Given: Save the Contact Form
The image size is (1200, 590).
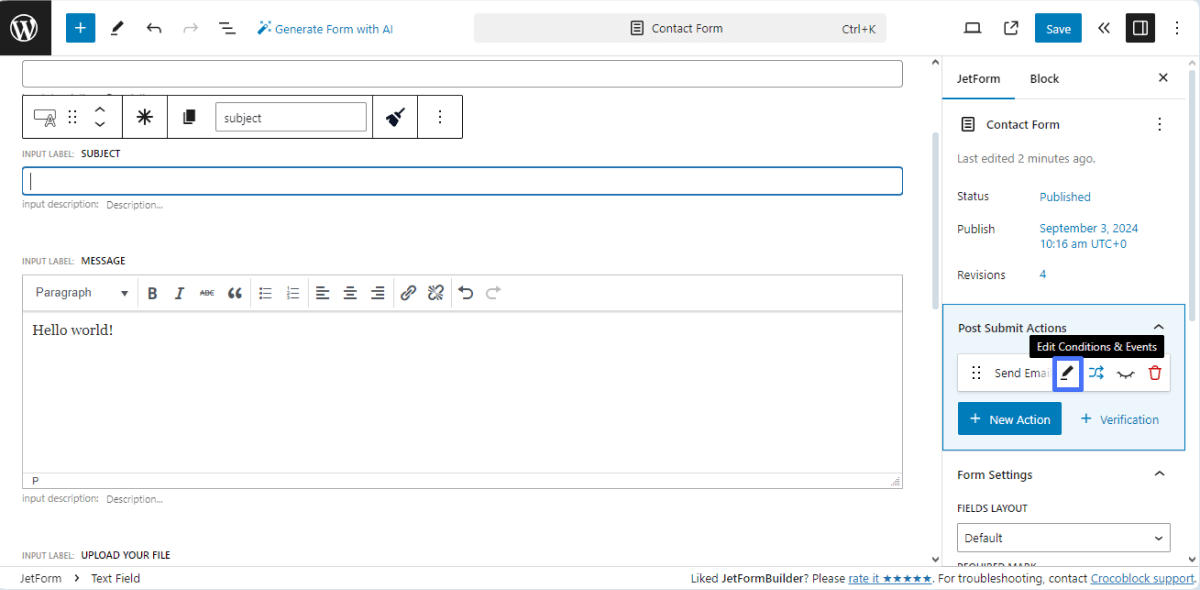Looking at the screenshot, I should click(x=1057, y=28).
